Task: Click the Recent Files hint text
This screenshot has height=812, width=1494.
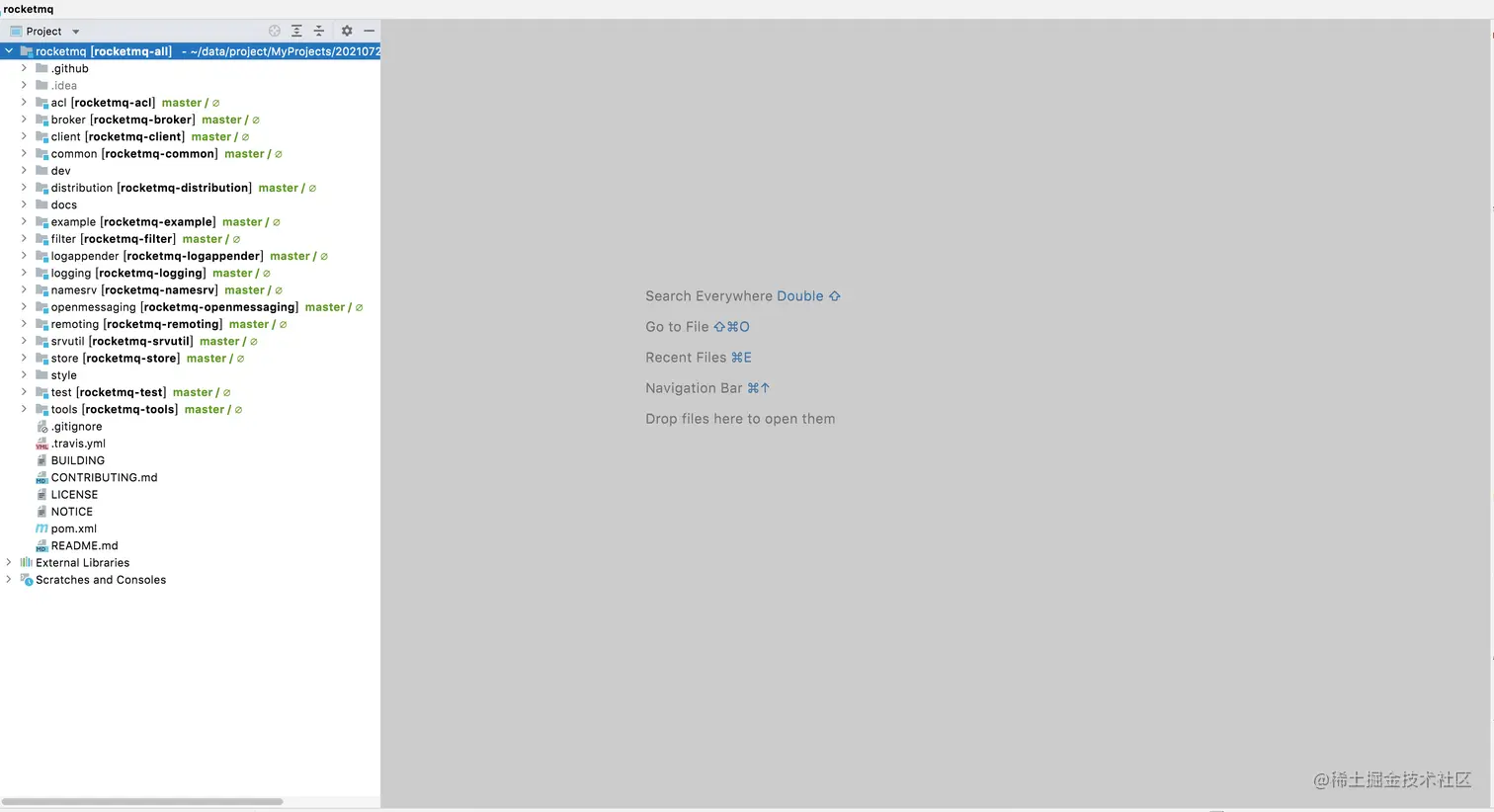Action: click(x=685, y=358)
